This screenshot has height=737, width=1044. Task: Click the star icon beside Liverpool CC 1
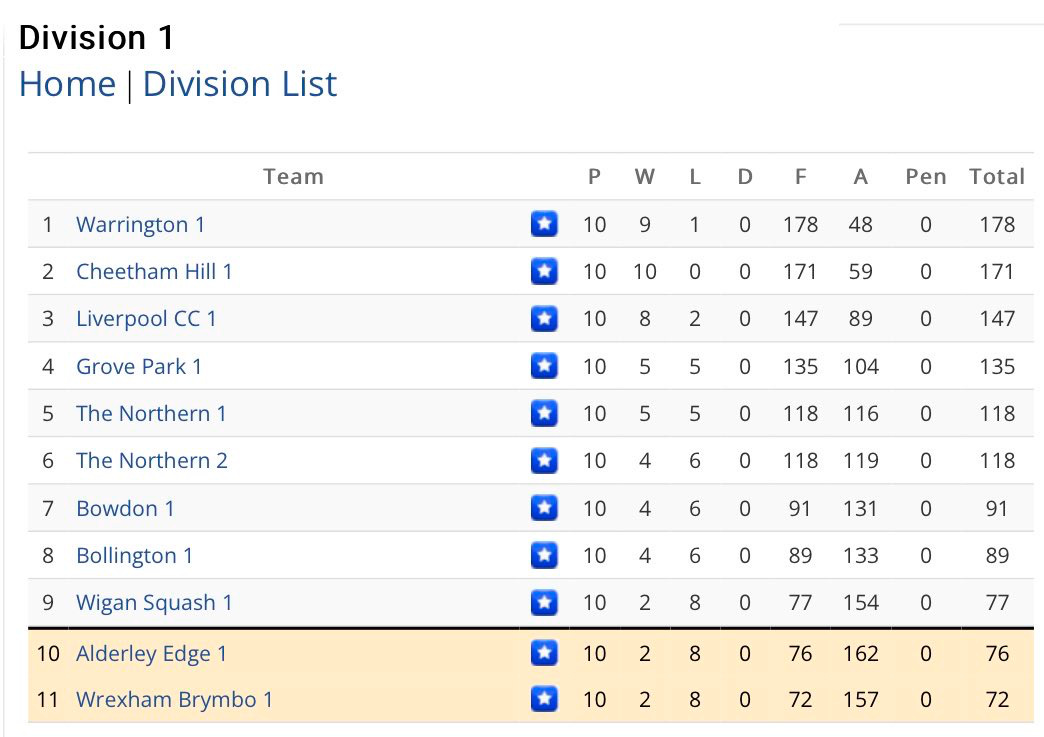(x=544, y=318)
